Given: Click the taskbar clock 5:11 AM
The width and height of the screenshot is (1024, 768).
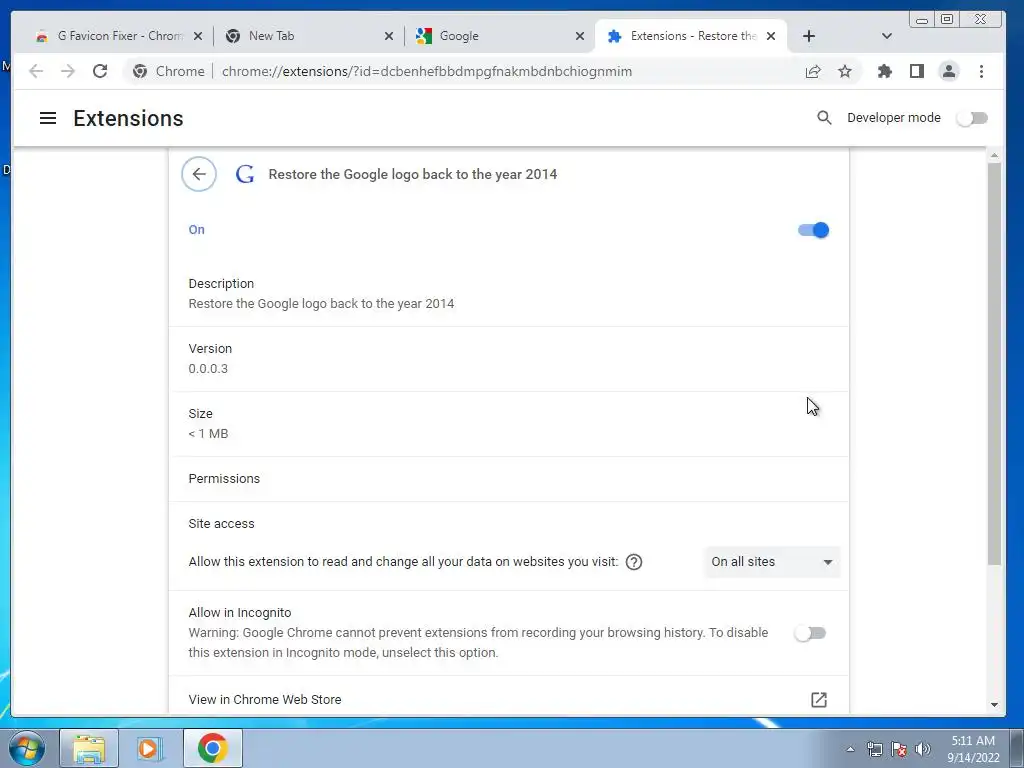Looking at the screenshot, I should [973, 749].
